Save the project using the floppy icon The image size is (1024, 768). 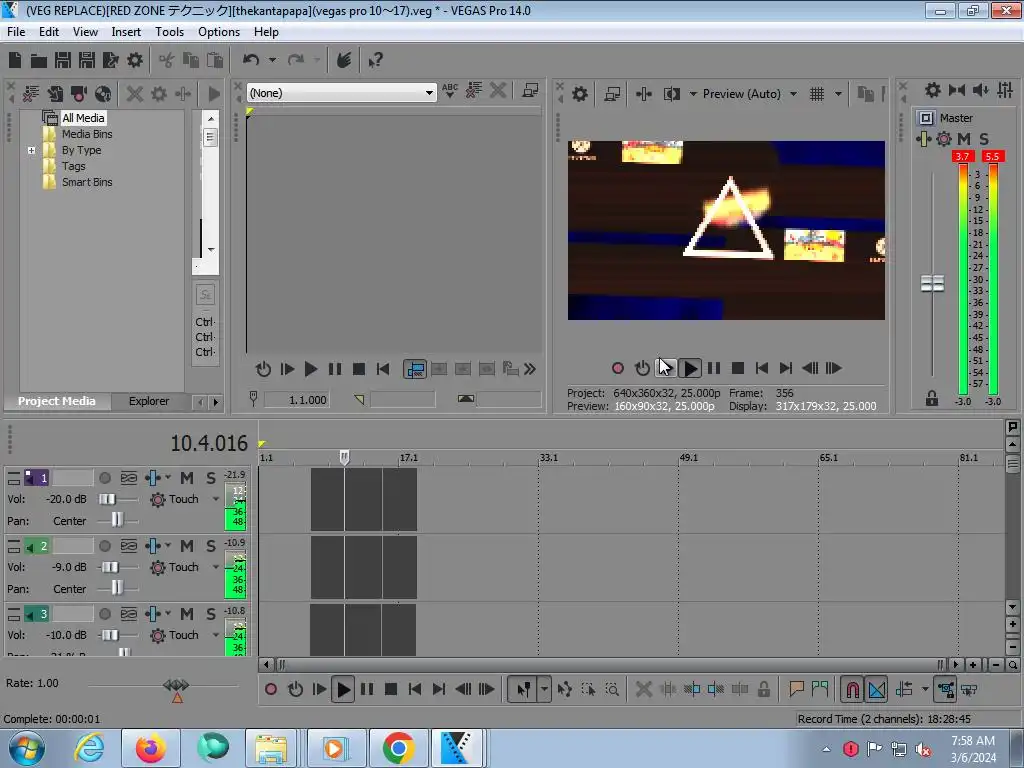pyautogui.click(x=63, y=61)
